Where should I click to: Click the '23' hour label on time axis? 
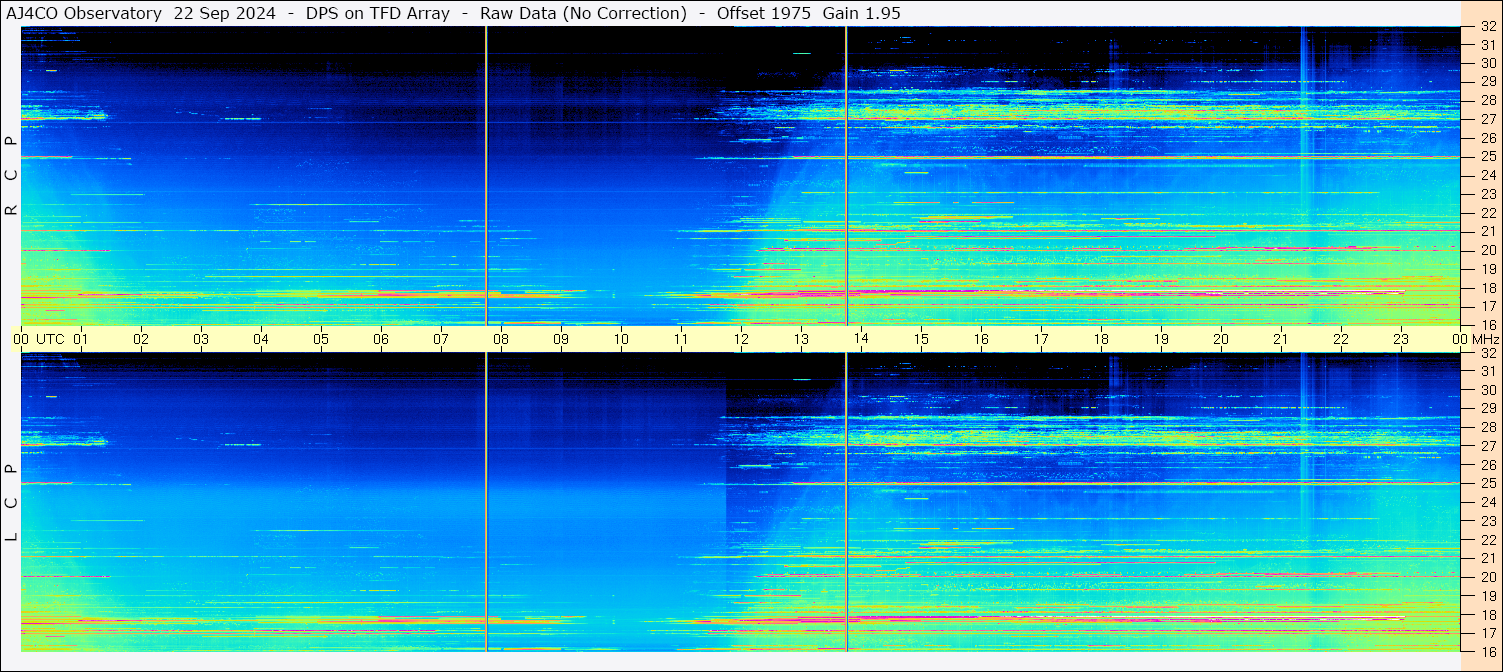[1401, 339]
